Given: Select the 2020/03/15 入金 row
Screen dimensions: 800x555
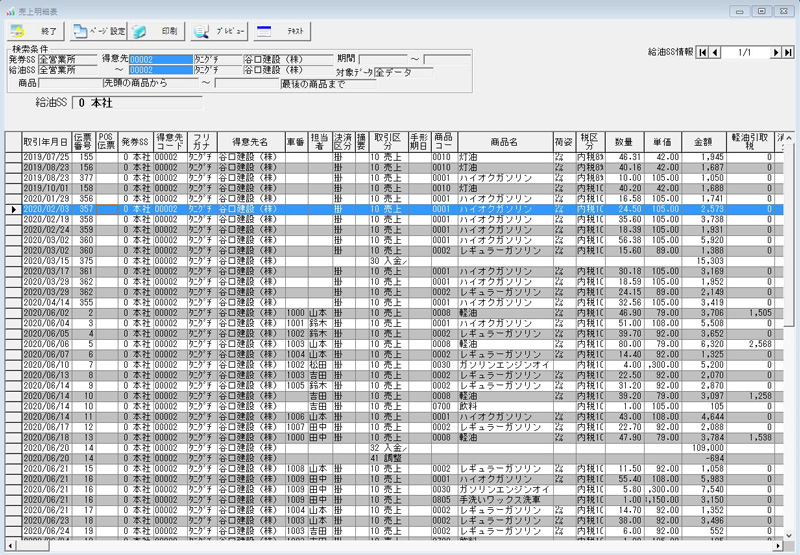Looking at the screenshot, I should 46,261.
